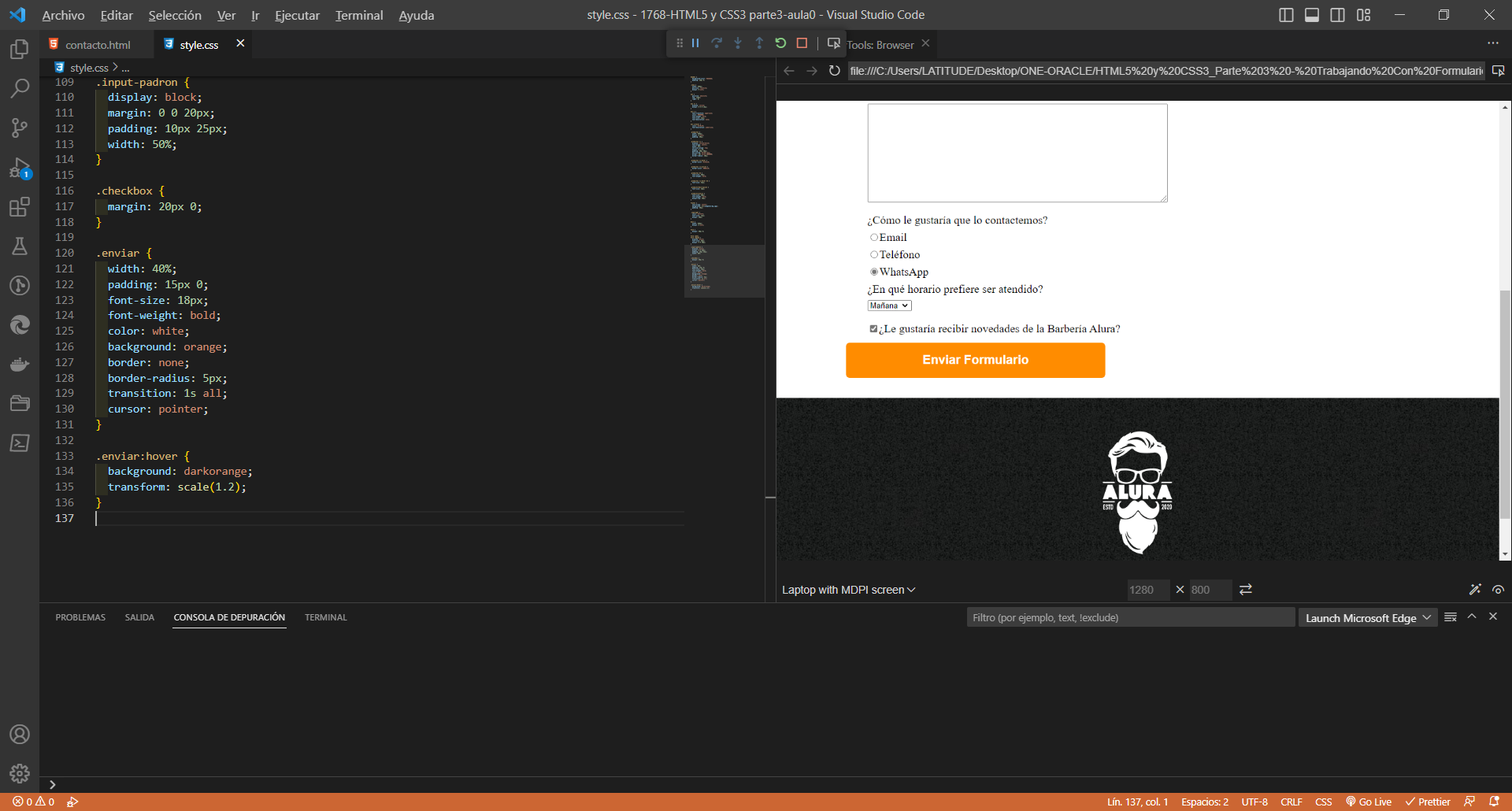Toggle the secondary side bar layout
The image size is (1512, 811).
coord(1337,15)
